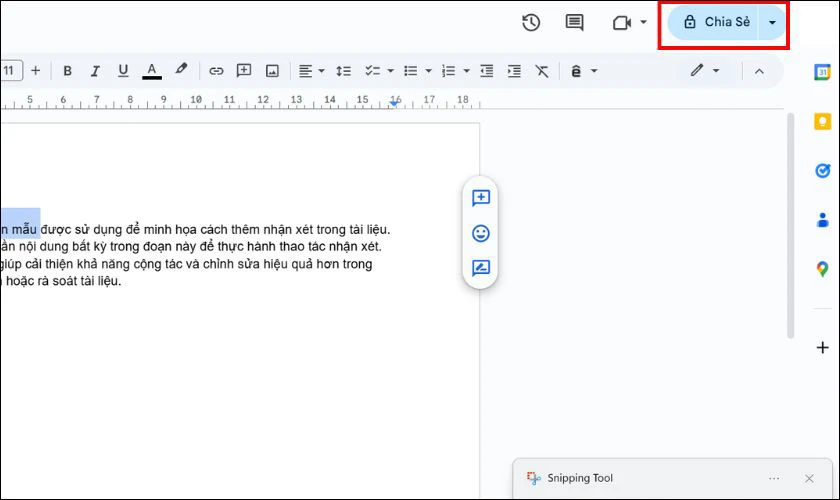Click highlighted word 'mẫu' in document

tap(24, 230)
